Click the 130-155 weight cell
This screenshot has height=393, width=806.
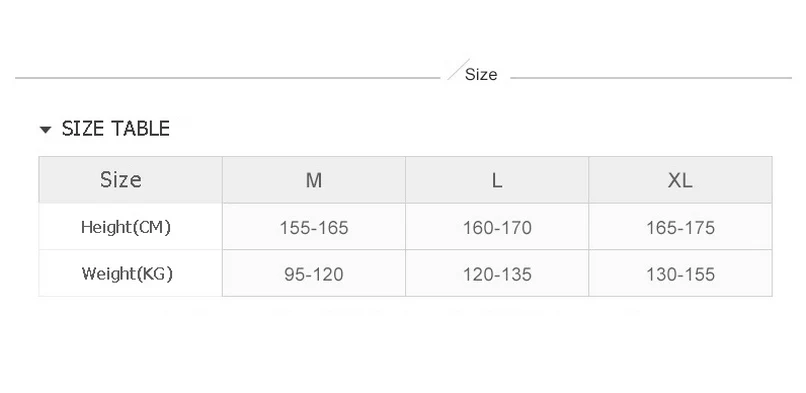680,273
